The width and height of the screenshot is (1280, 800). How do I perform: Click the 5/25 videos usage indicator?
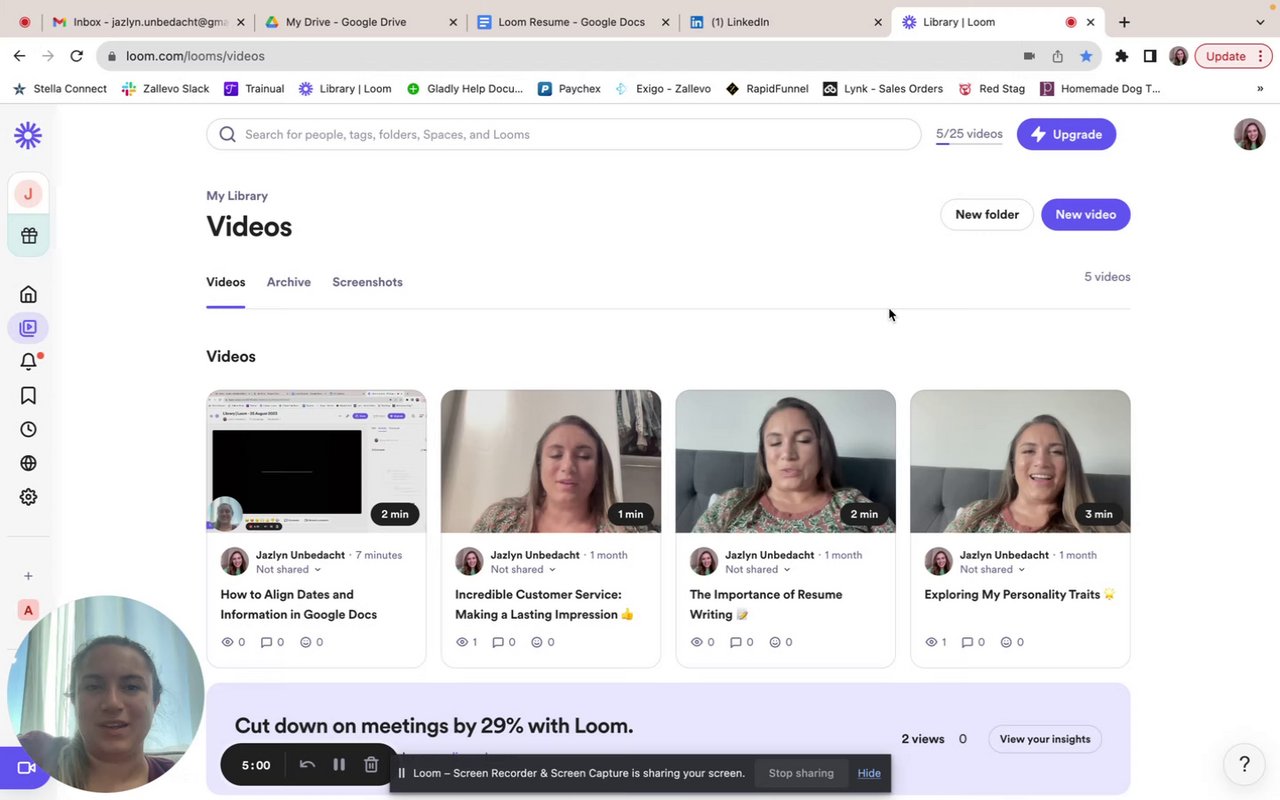(969, 134)
